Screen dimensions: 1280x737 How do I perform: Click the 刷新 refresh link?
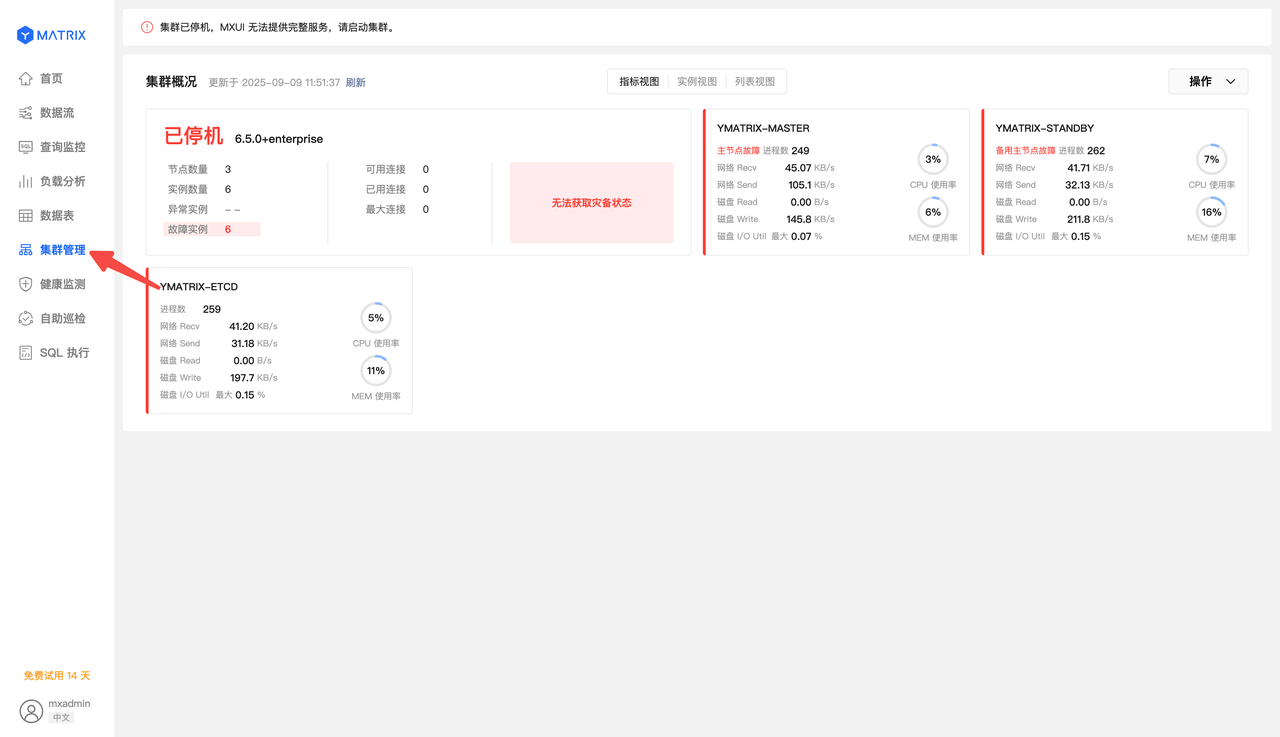click(x=356, y=83)
